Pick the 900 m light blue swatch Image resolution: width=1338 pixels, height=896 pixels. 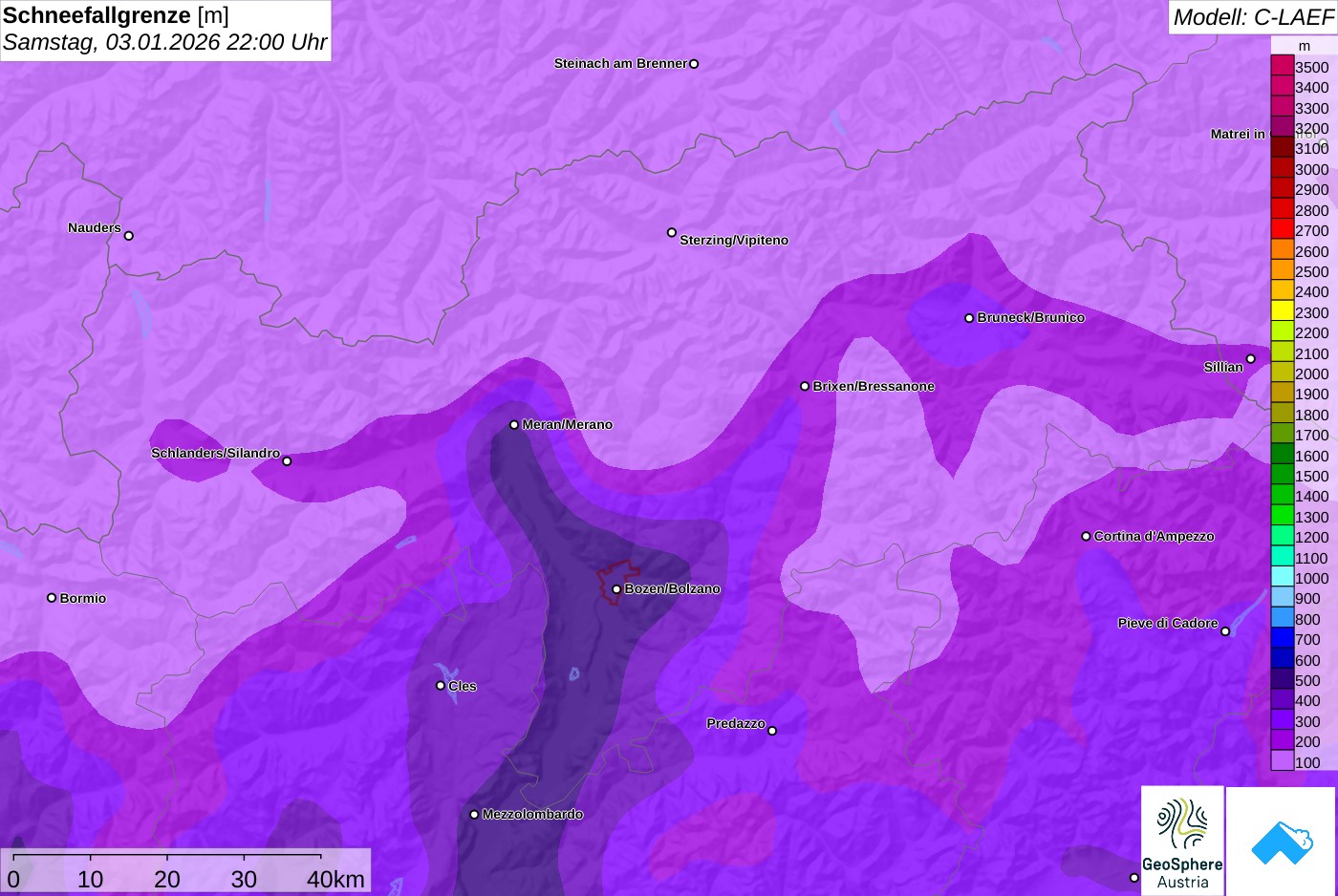[x=1282, y=597]
